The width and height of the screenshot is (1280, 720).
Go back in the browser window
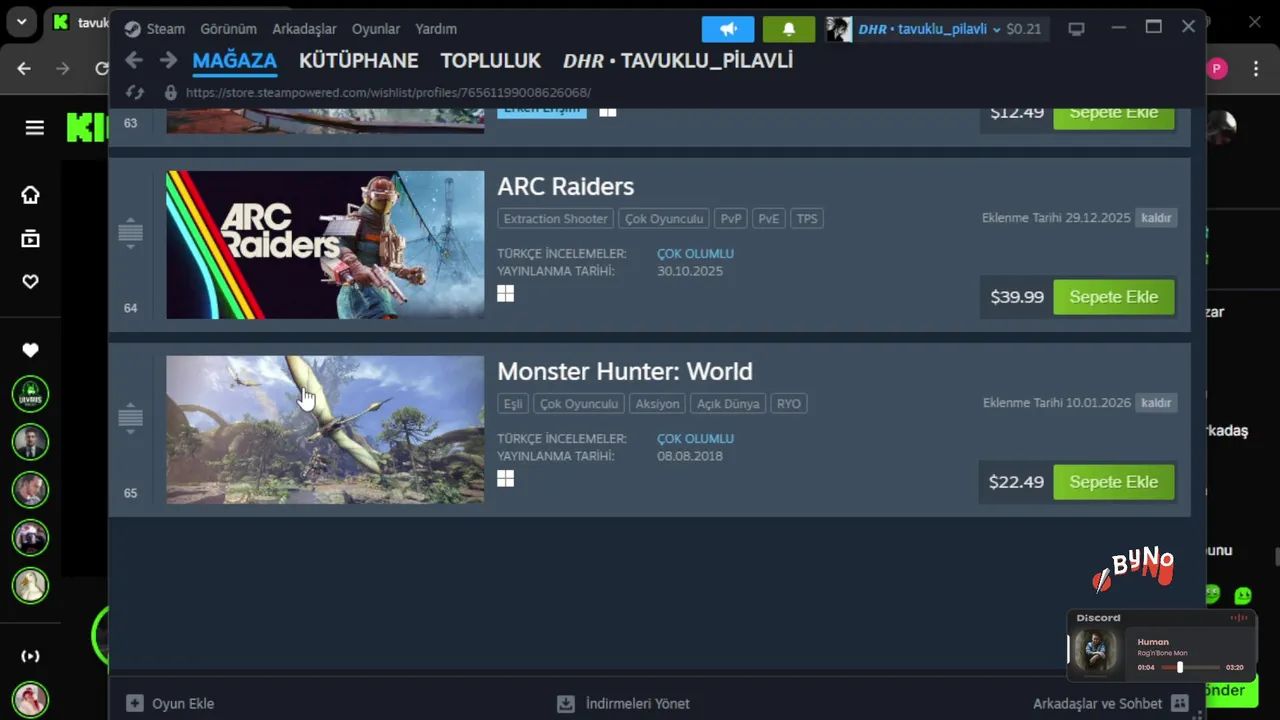point(24,69)
